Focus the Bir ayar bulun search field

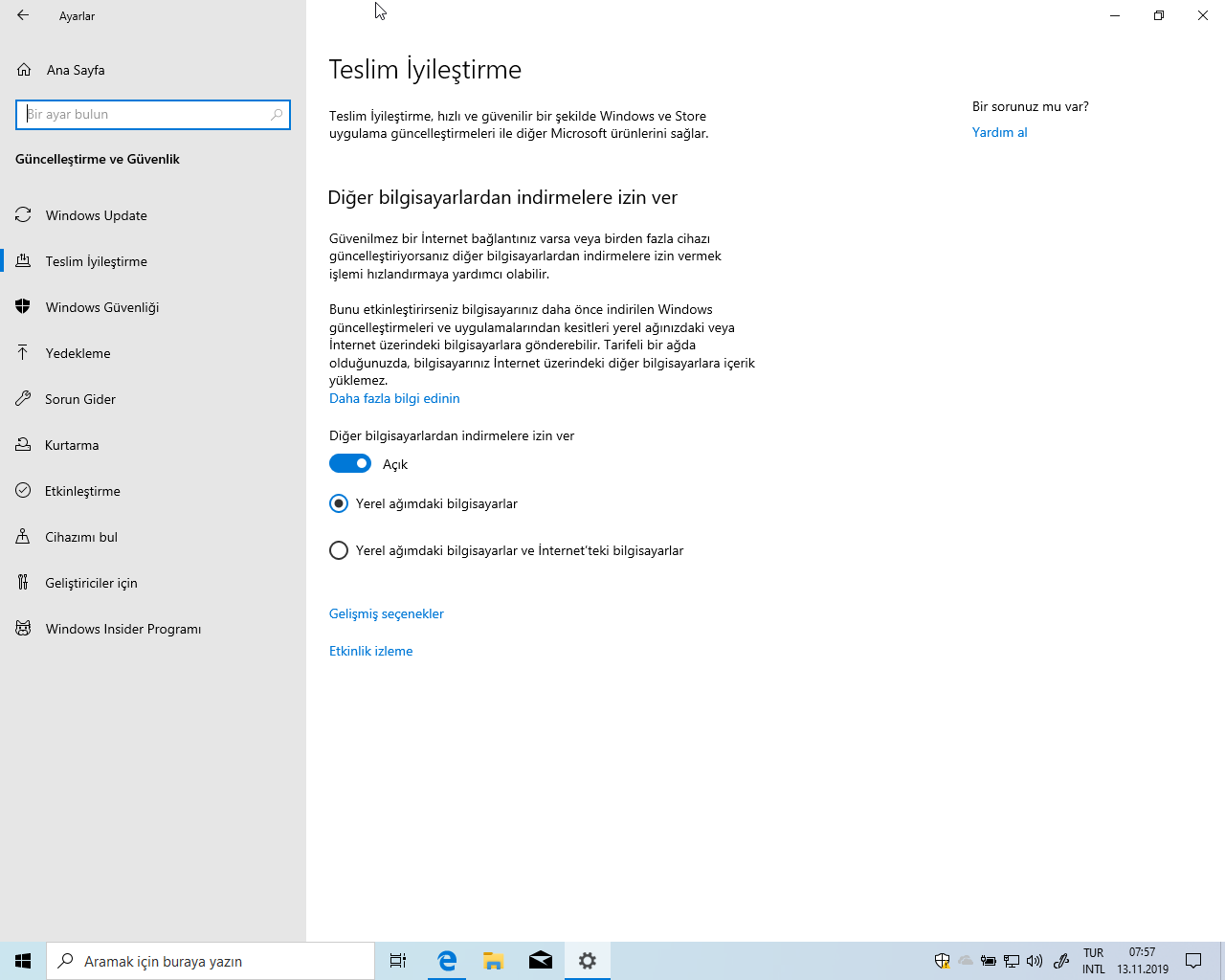pyautogui.click(x=153, y=114)
